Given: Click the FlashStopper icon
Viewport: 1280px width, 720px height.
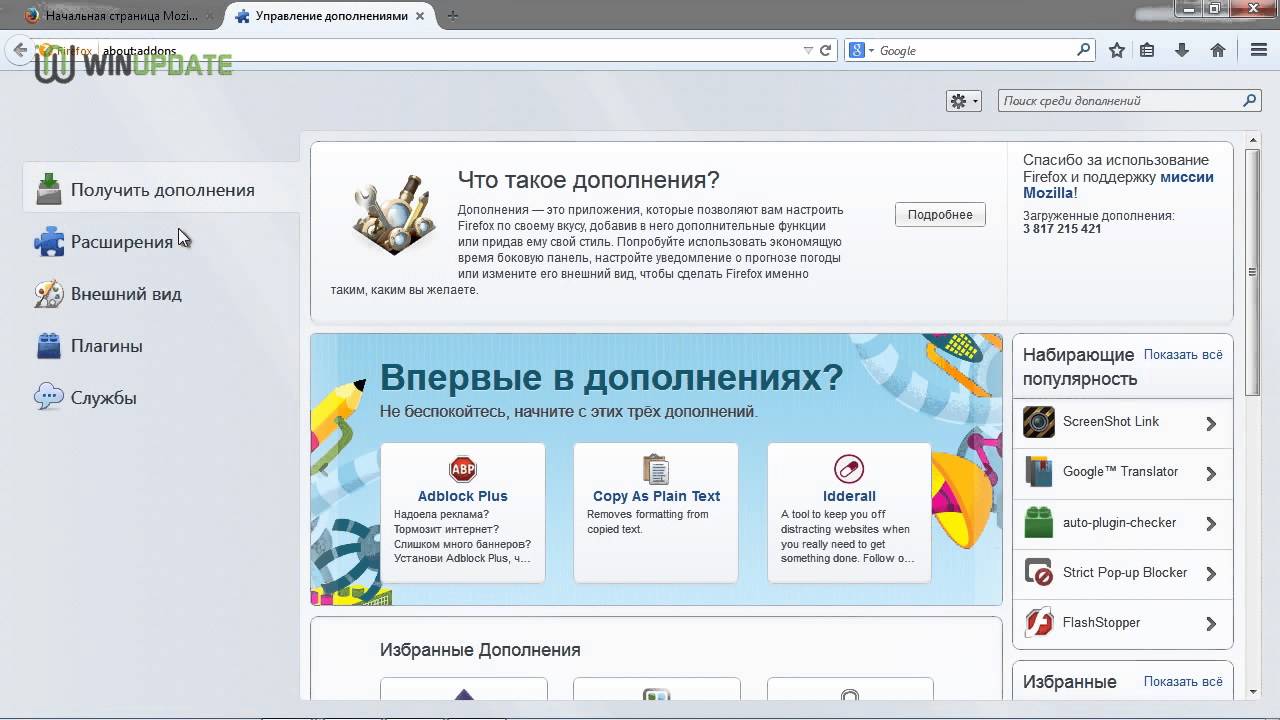Looking at the screenshot, I should coord(1039,622).
